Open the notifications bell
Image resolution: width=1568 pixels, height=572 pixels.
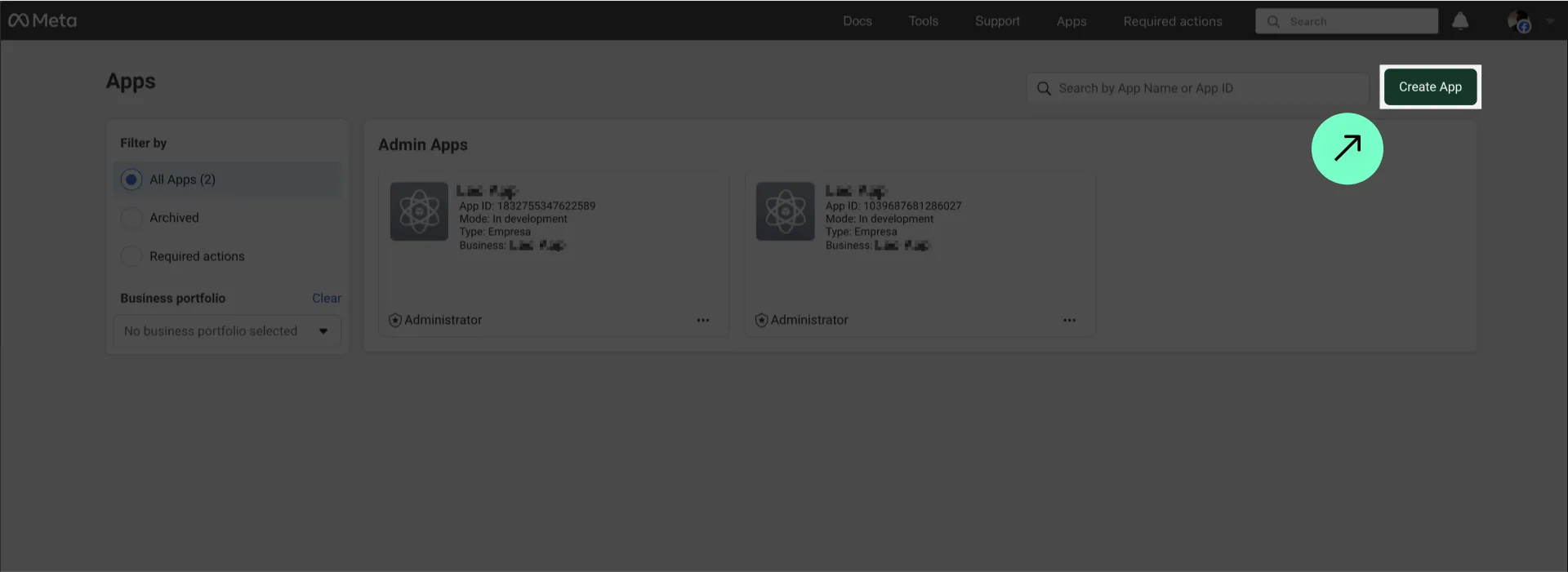point(1460,21)
